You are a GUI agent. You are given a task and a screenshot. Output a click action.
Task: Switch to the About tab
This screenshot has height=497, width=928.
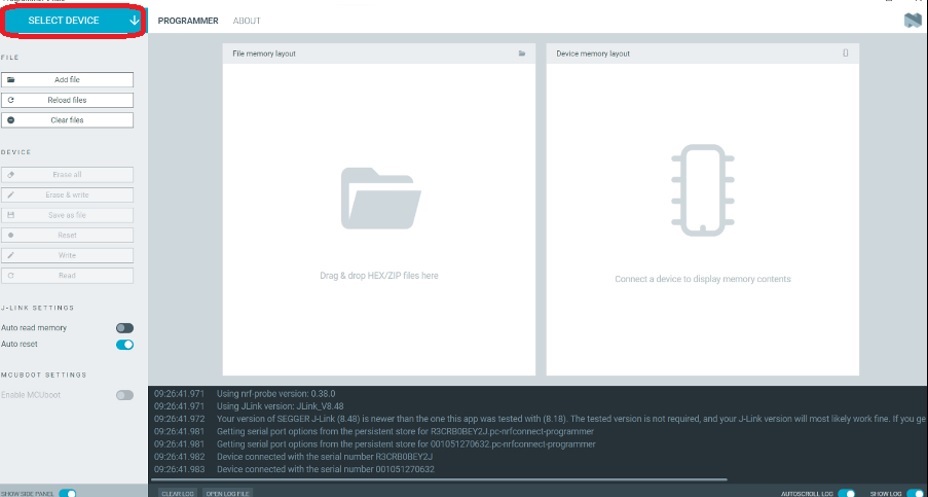[246, 20]
